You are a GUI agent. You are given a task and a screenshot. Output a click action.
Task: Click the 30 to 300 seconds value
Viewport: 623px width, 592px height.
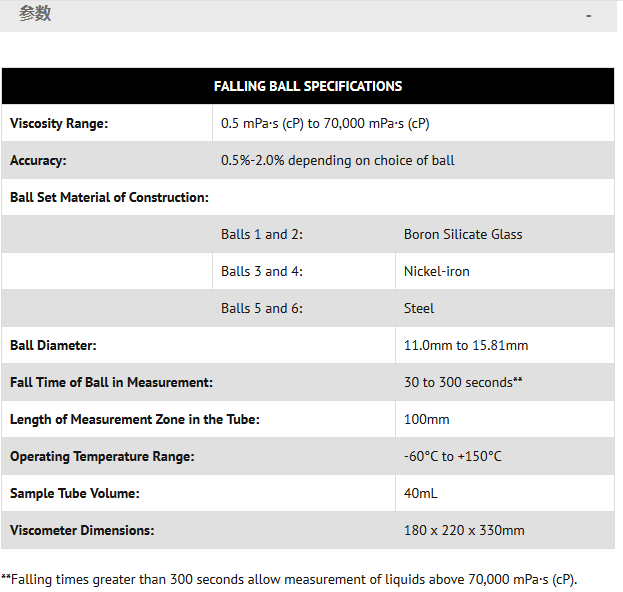[463, 382]
